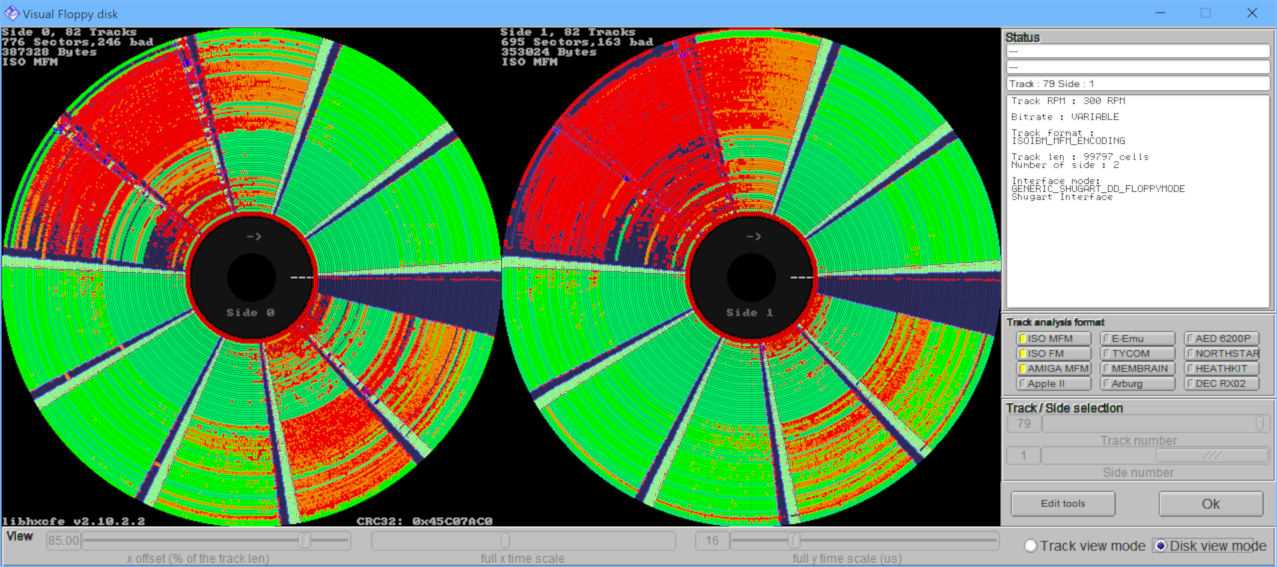
Task: Enable NORTHSTAR format analysis
Action: coord(1221,354)
